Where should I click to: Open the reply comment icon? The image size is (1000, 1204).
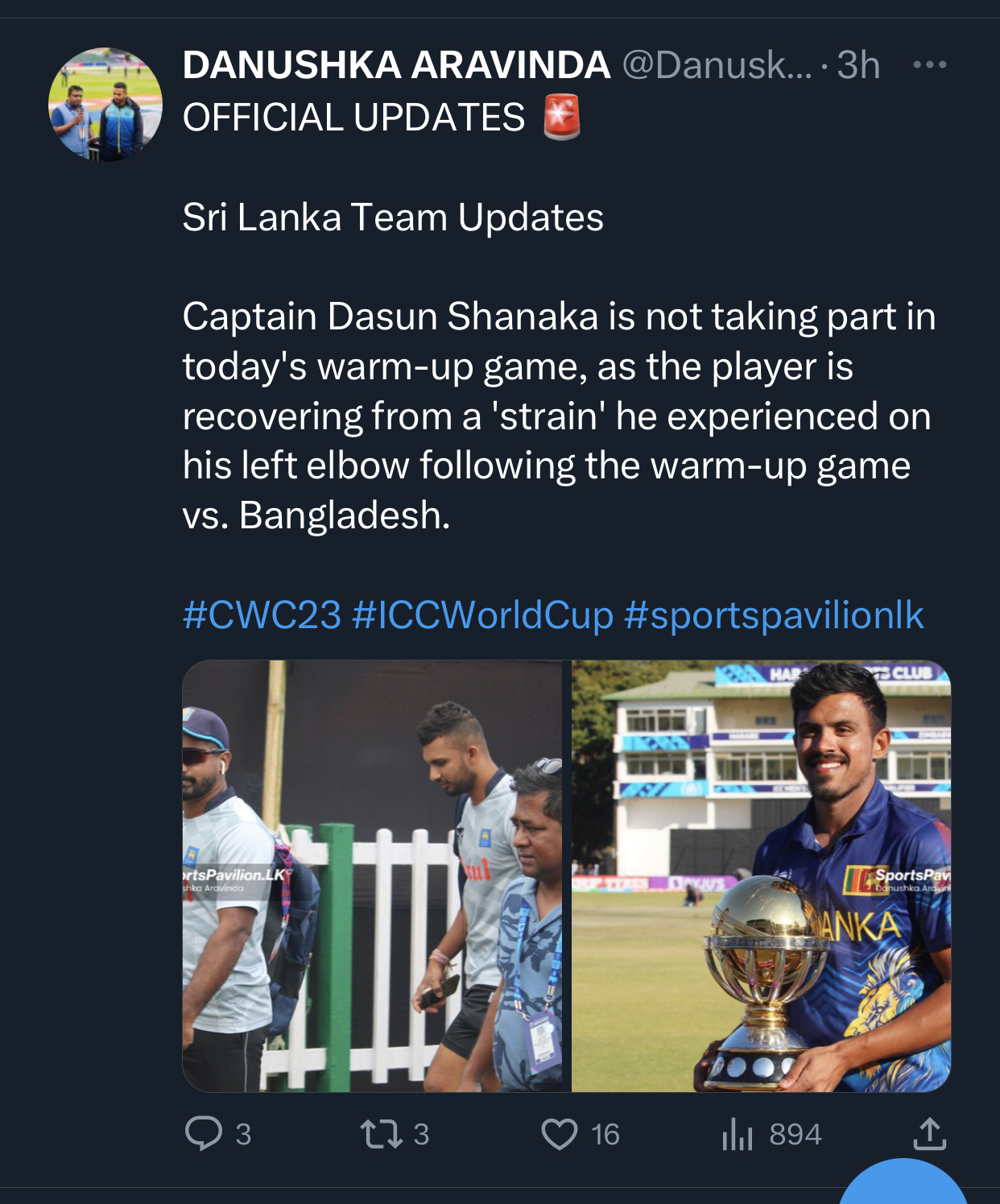pyautogui.click(x=203, y=1133)
